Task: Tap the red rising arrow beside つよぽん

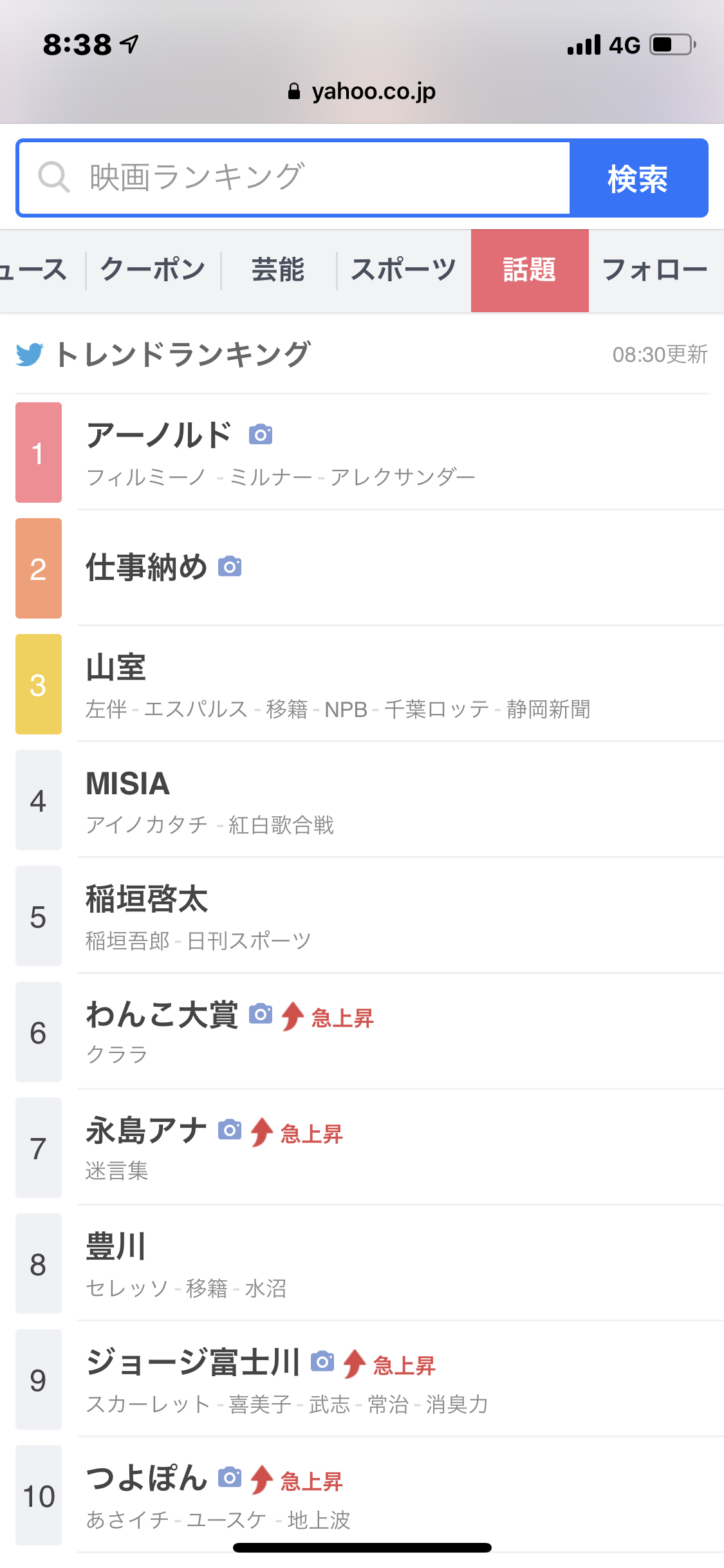Action: click(x=262, y=1480)
